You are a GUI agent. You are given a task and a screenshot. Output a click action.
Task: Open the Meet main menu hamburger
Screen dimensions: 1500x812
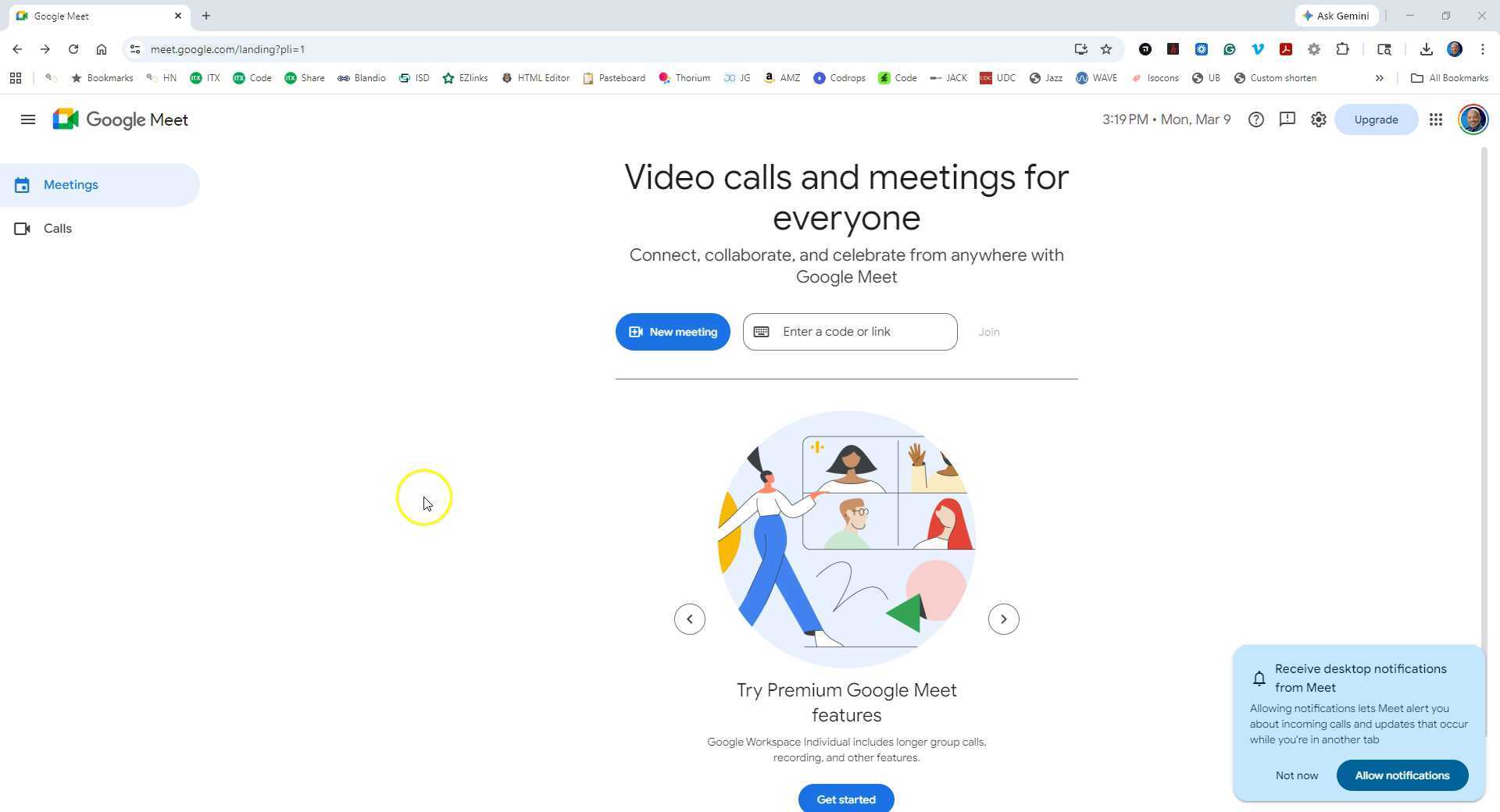coord(28,119)
